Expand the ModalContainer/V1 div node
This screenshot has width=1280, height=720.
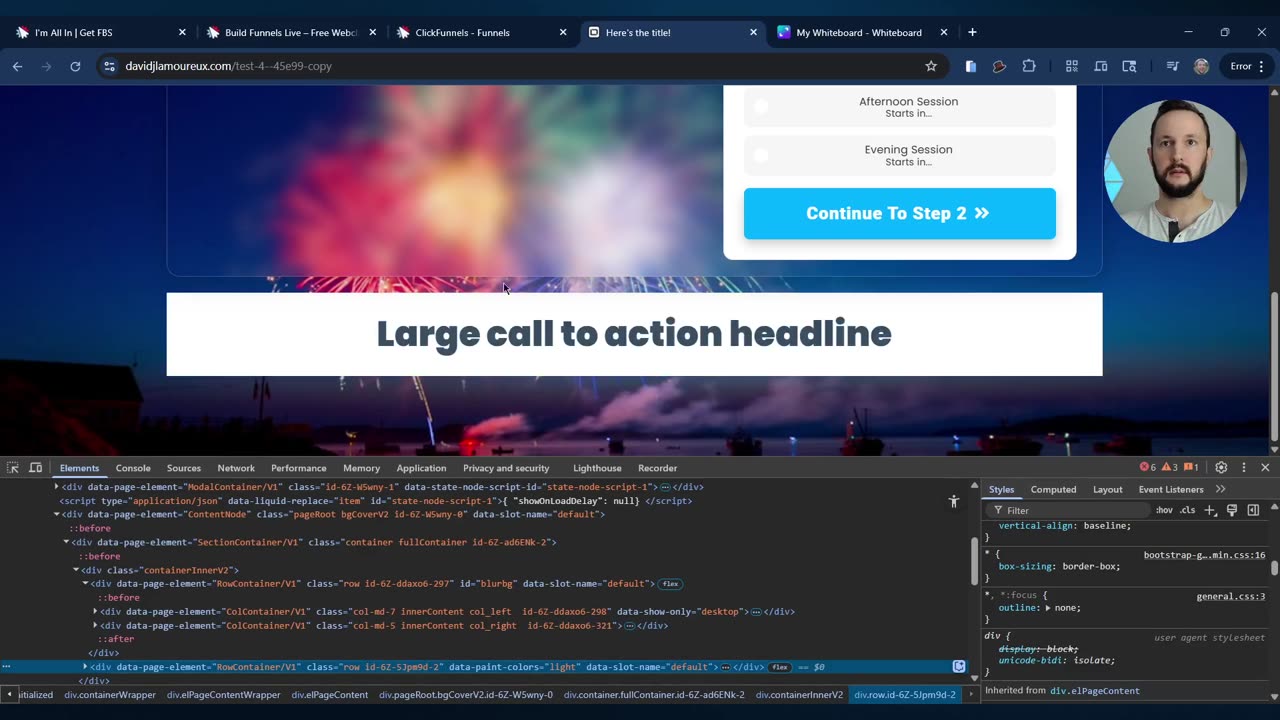pos(56,487)
